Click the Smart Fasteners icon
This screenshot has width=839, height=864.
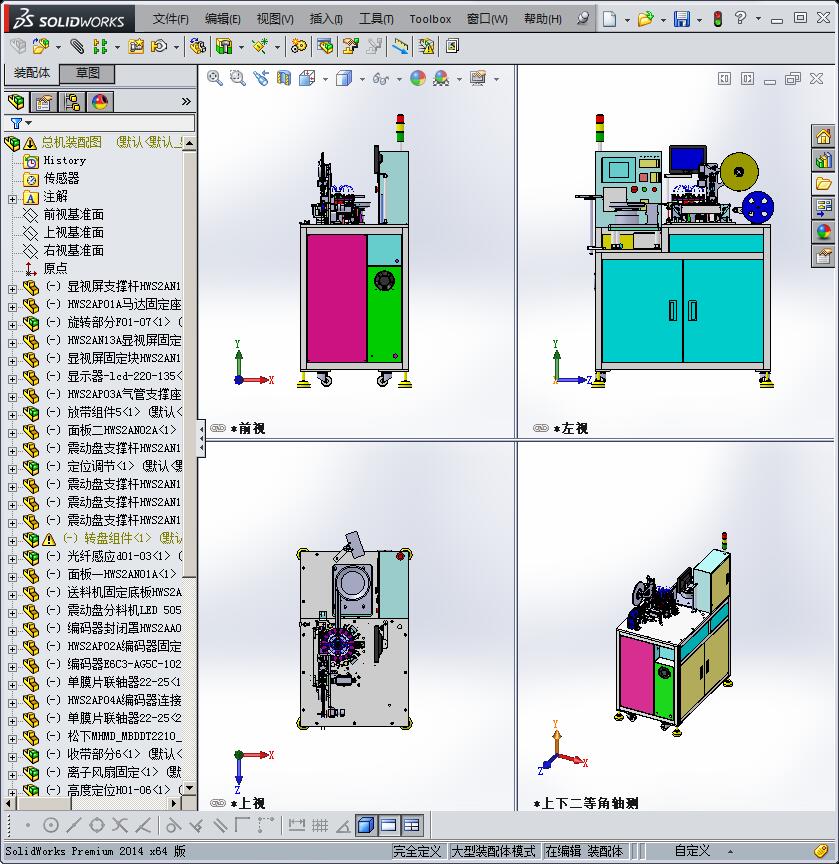tap(136, 46)
